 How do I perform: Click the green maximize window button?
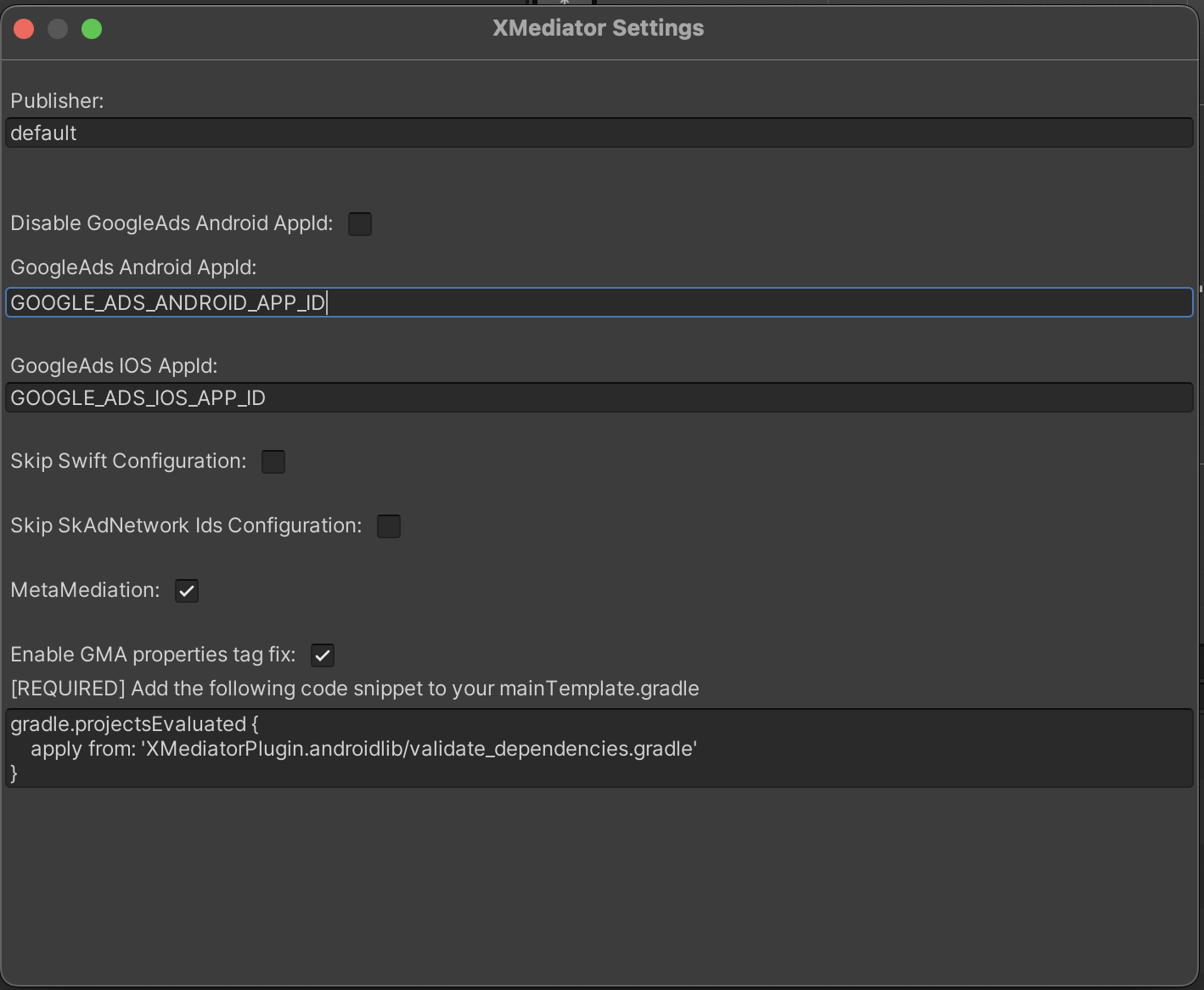click(92, 29)
